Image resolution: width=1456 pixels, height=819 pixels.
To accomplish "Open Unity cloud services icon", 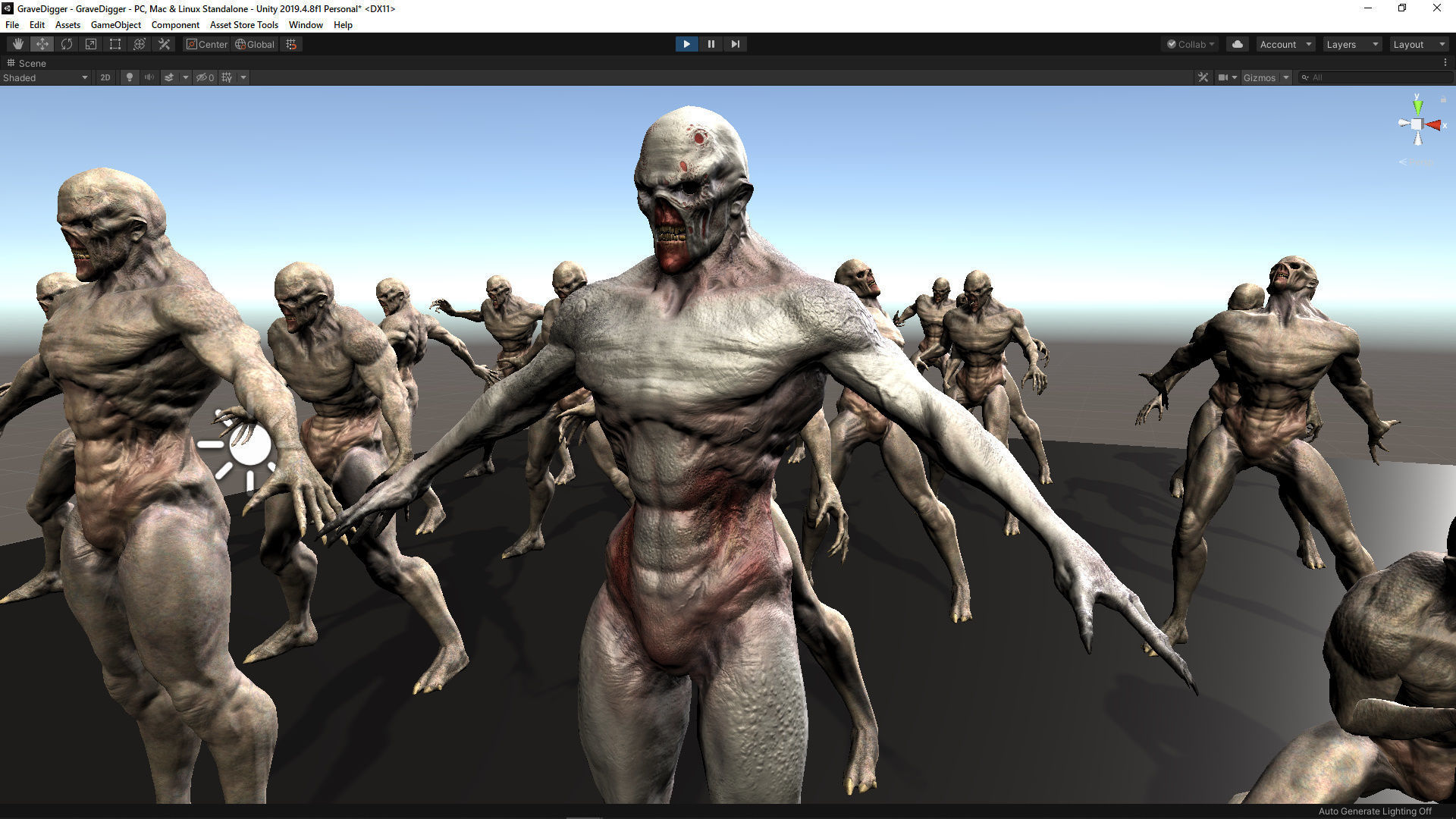I will [1237, 44].
